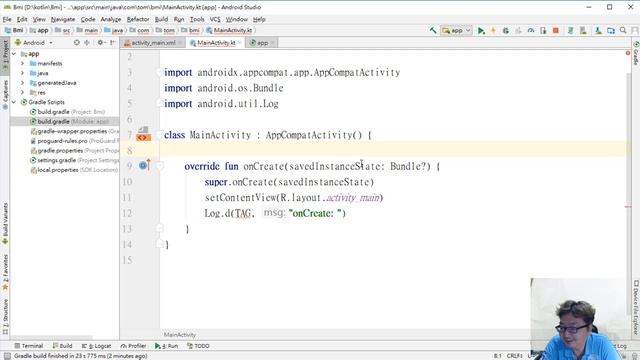This screenshot has height=360, width=640.
Task: Open local.properties file
Action: 74,170
